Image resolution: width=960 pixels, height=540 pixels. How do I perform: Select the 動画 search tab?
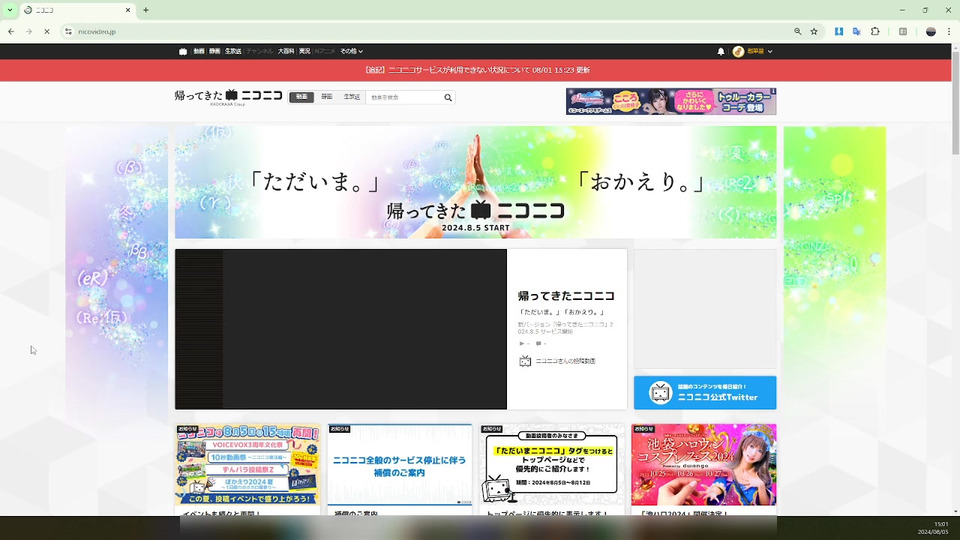coord(302,97)
